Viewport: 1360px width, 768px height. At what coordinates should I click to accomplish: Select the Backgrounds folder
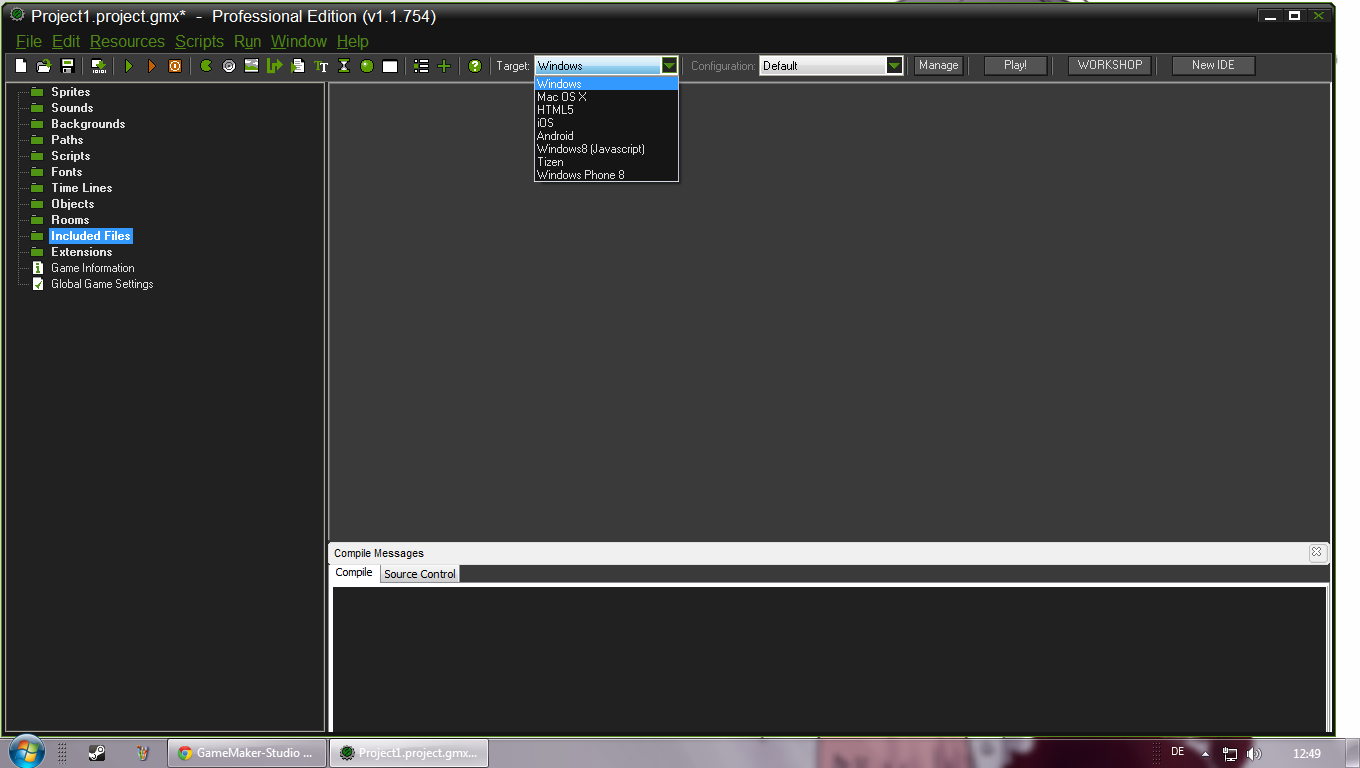tap(88, 124)
